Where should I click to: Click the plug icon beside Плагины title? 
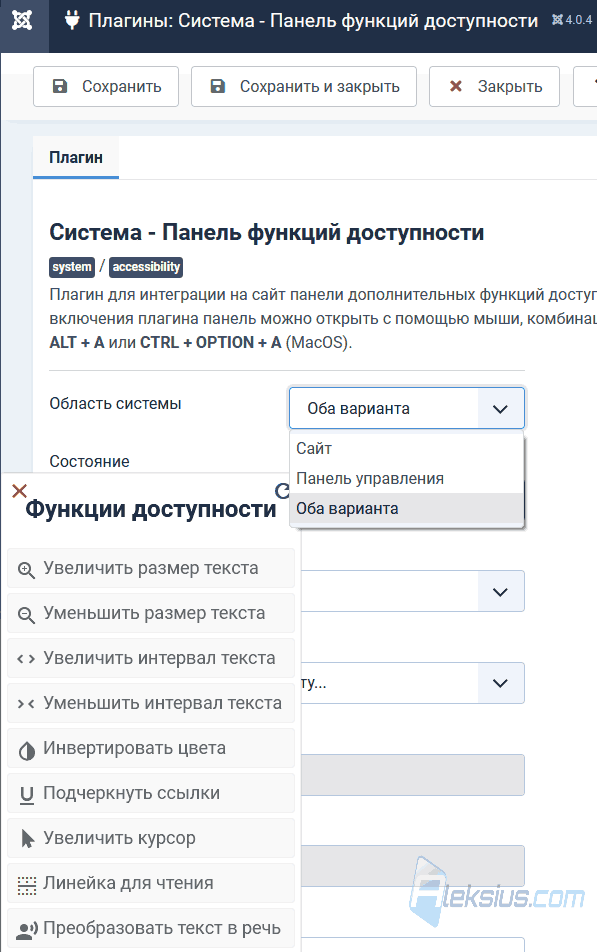click(72, 21)
